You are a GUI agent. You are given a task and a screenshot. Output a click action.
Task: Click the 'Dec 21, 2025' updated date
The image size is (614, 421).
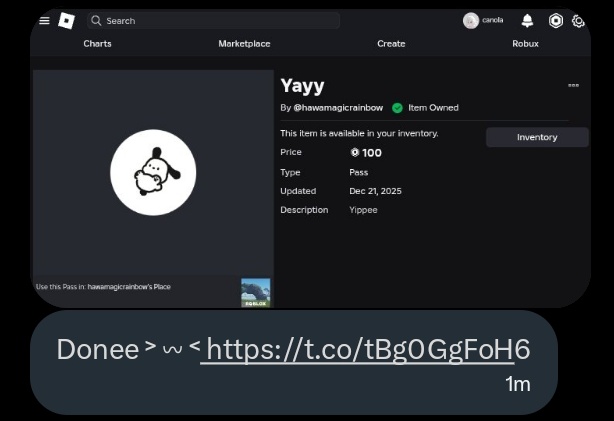(375, 191)
